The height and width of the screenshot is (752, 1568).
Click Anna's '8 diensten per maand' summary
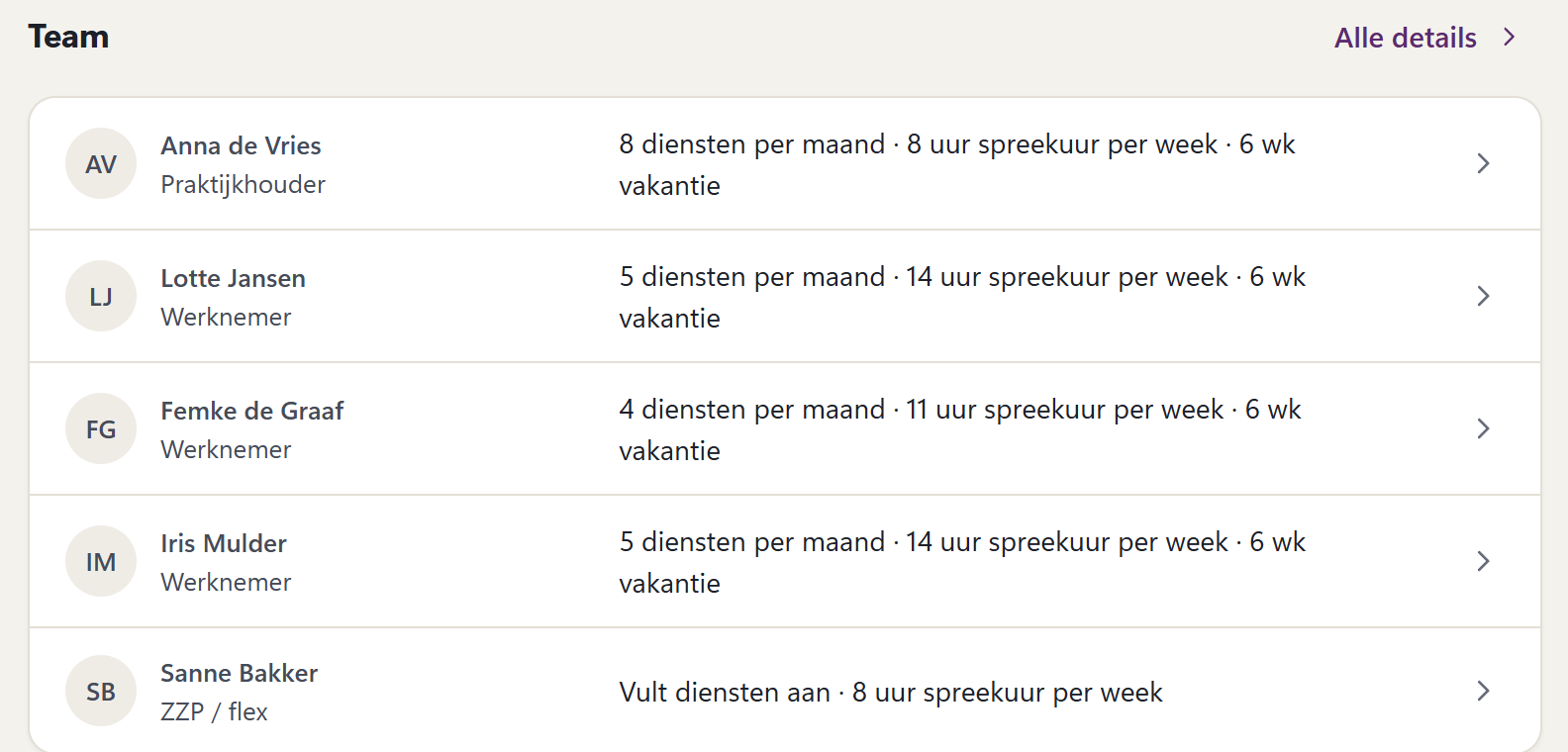click(752, 144)
